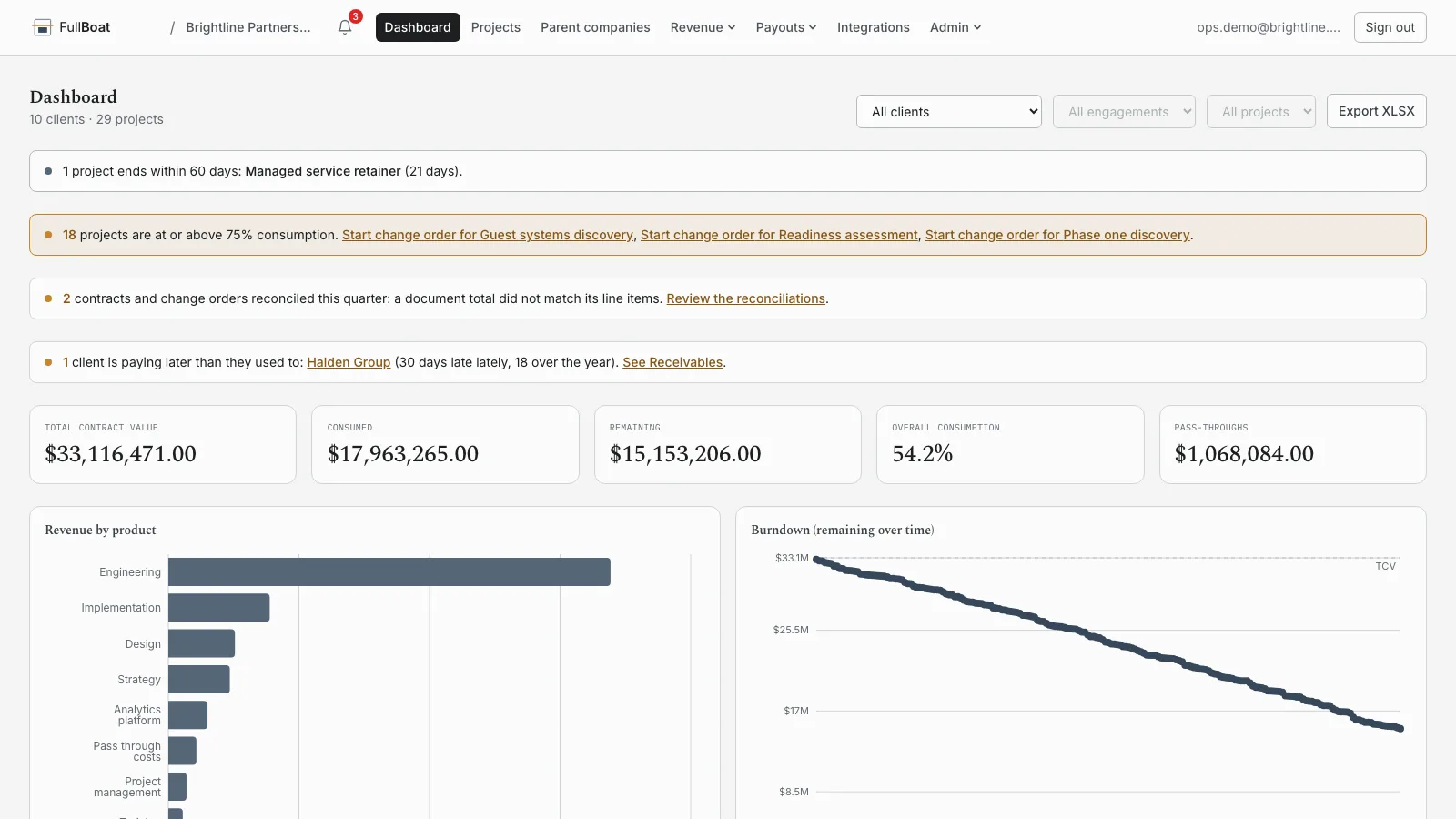The image size is (1456, 819).
Task: Click the Design bar in revenue chart
Action: point(202,643)
